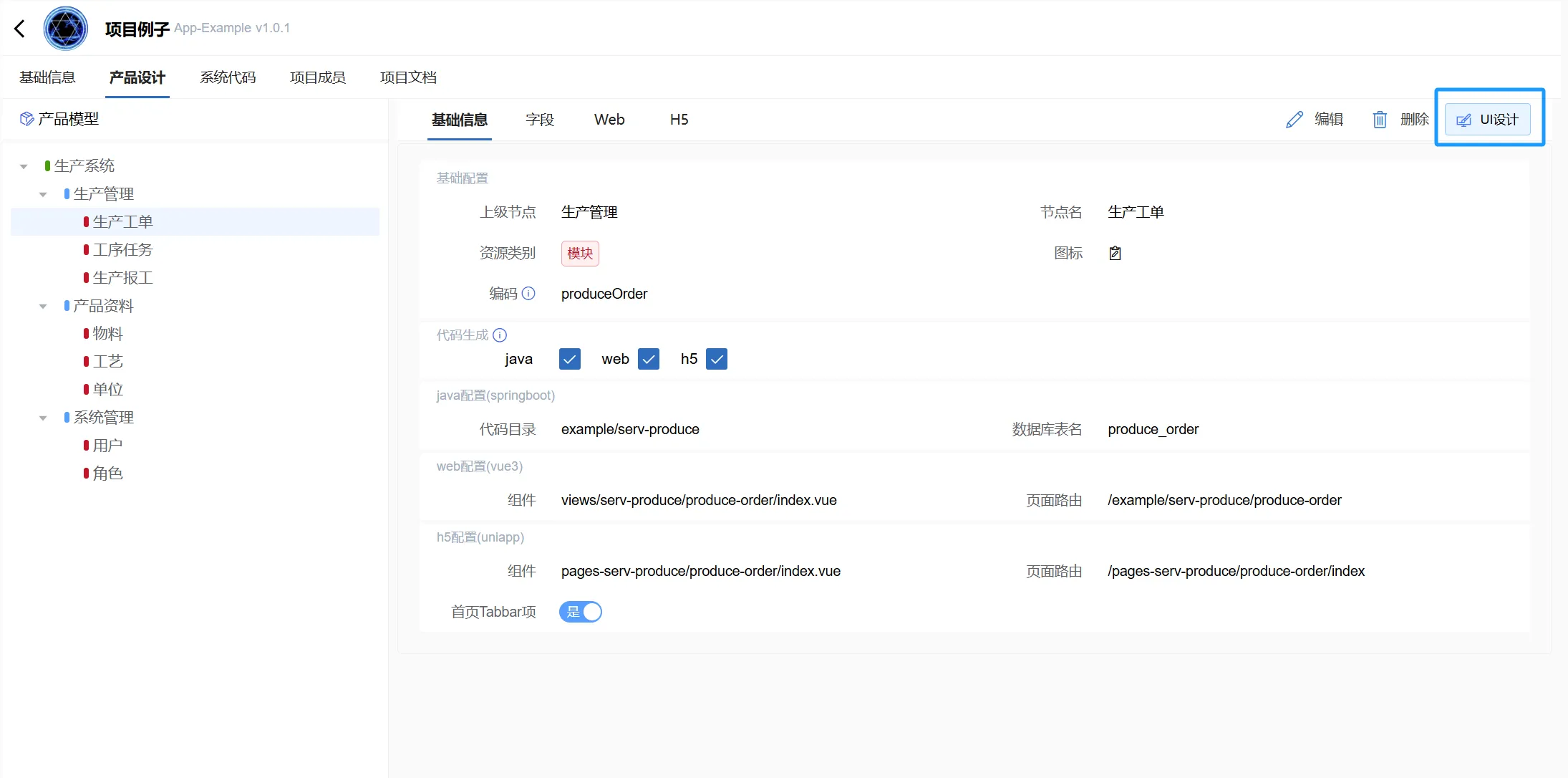Click the edit pencil icon
The width and height of the screenshot is (1568, 778).
coord(1294,120)
